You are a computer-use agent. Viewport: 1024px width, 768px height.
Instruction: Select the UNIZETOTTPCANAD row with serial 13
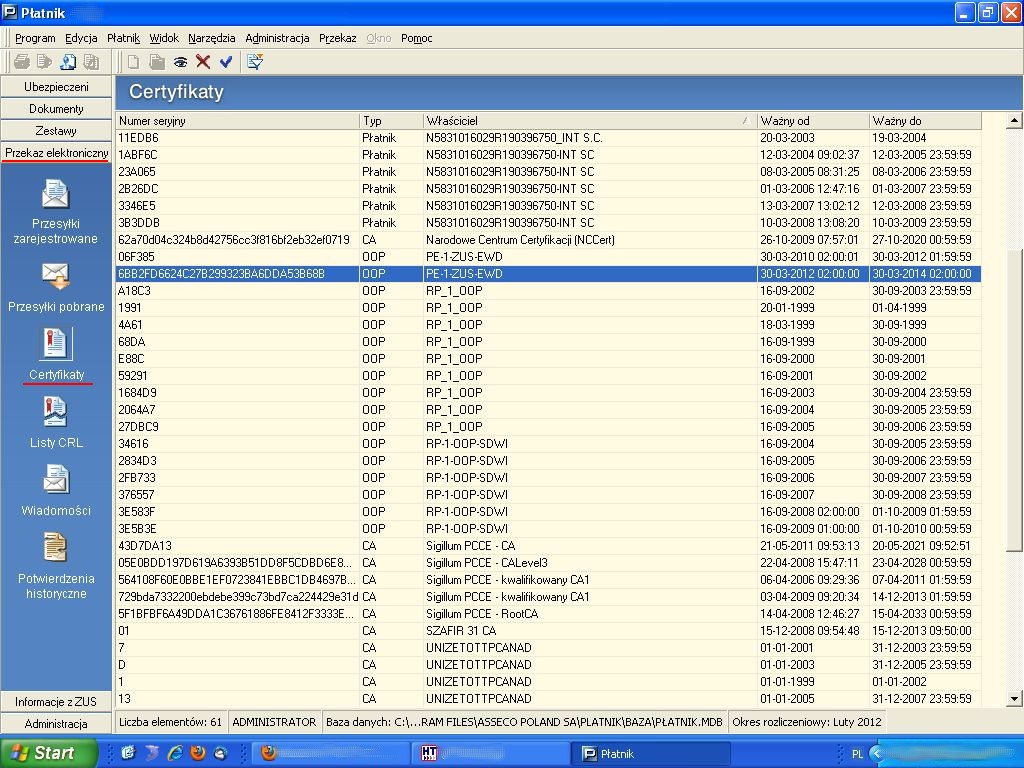point(549,698)
